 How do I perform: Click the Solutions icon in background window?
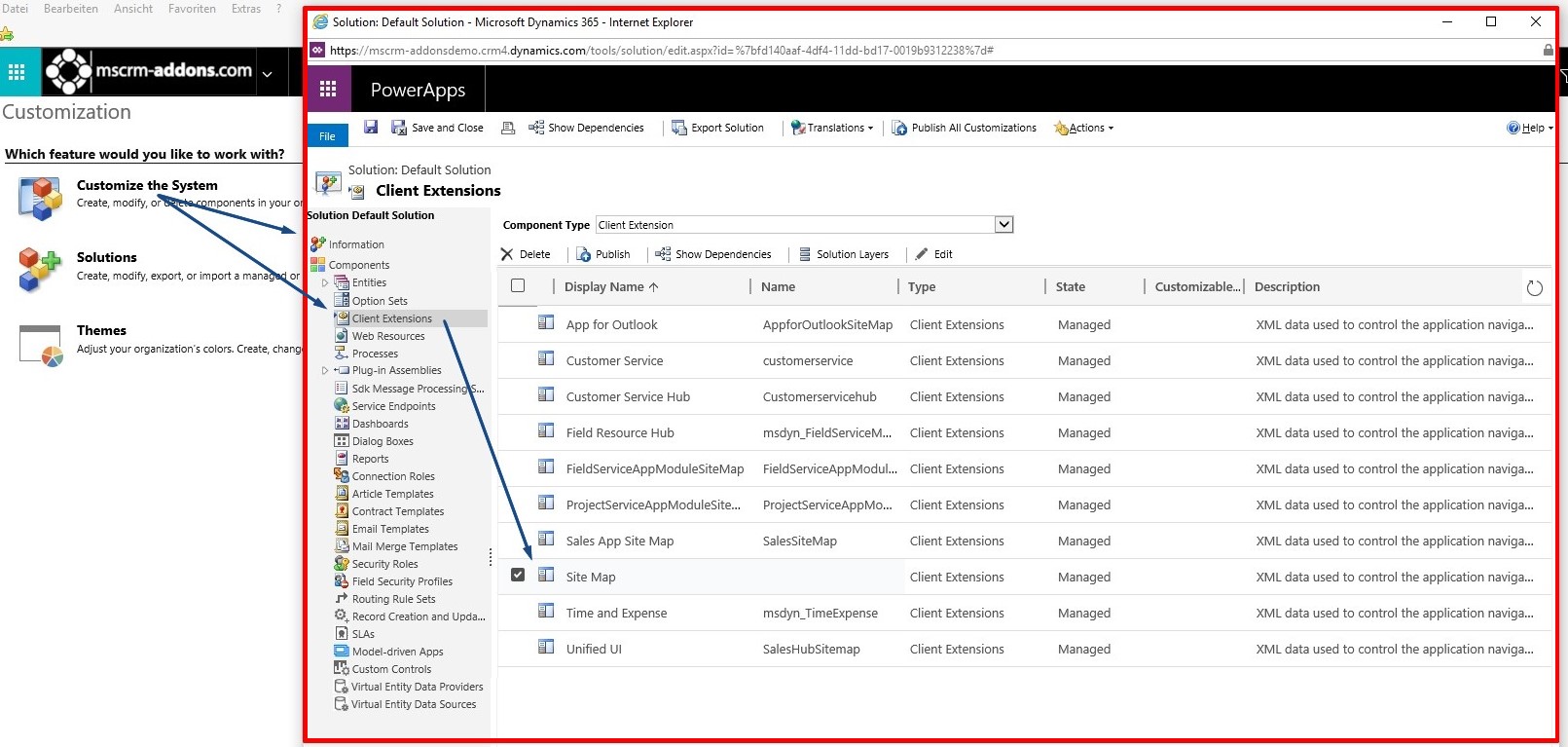[40, 269]
